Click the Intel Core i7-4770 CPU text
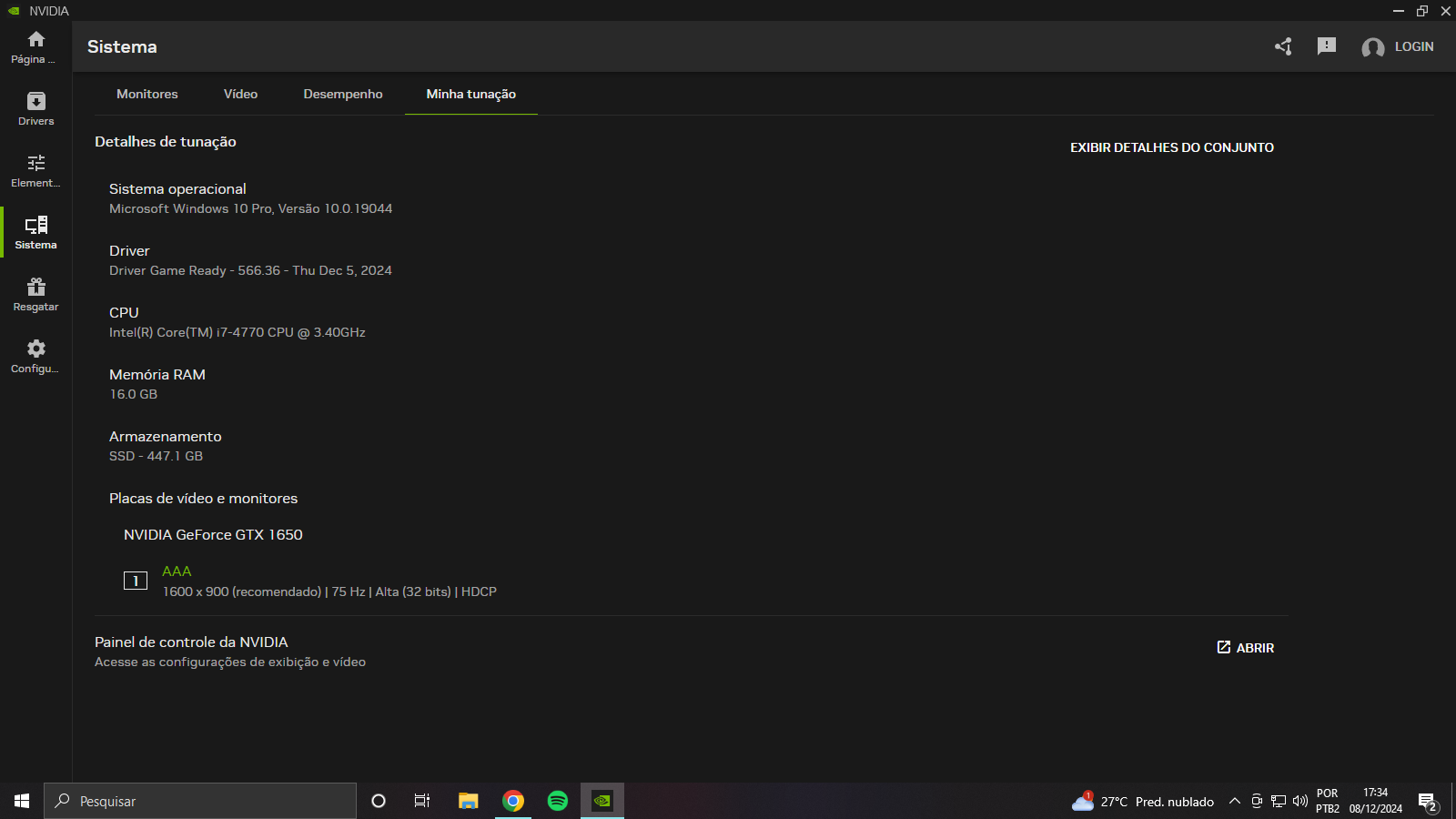The image size is (1456, 819). coord(238,332)
